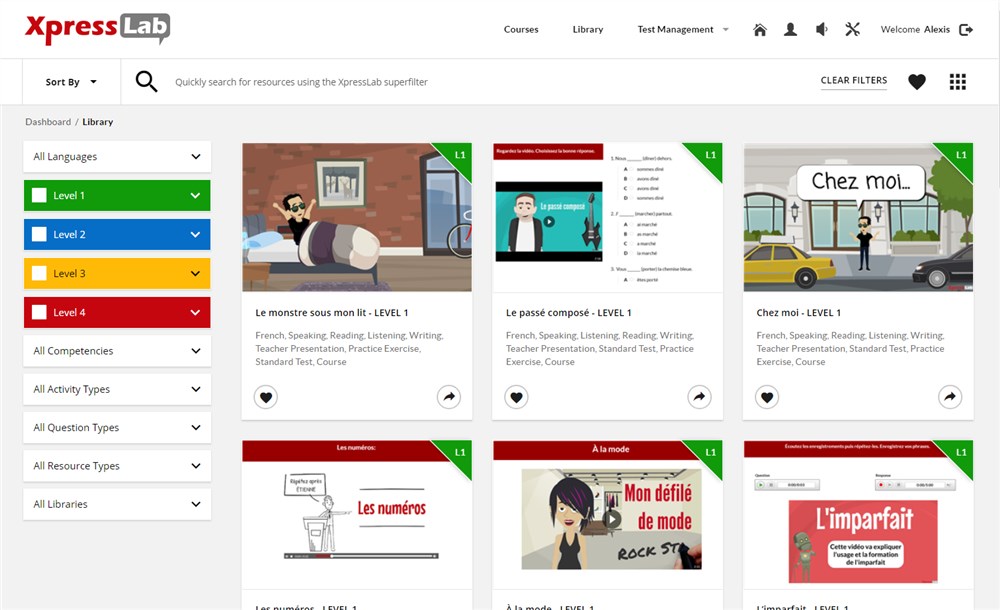Open the L'imparfait thumbnail
This screenshot has height=610, width=1000.
pos(858,514)
